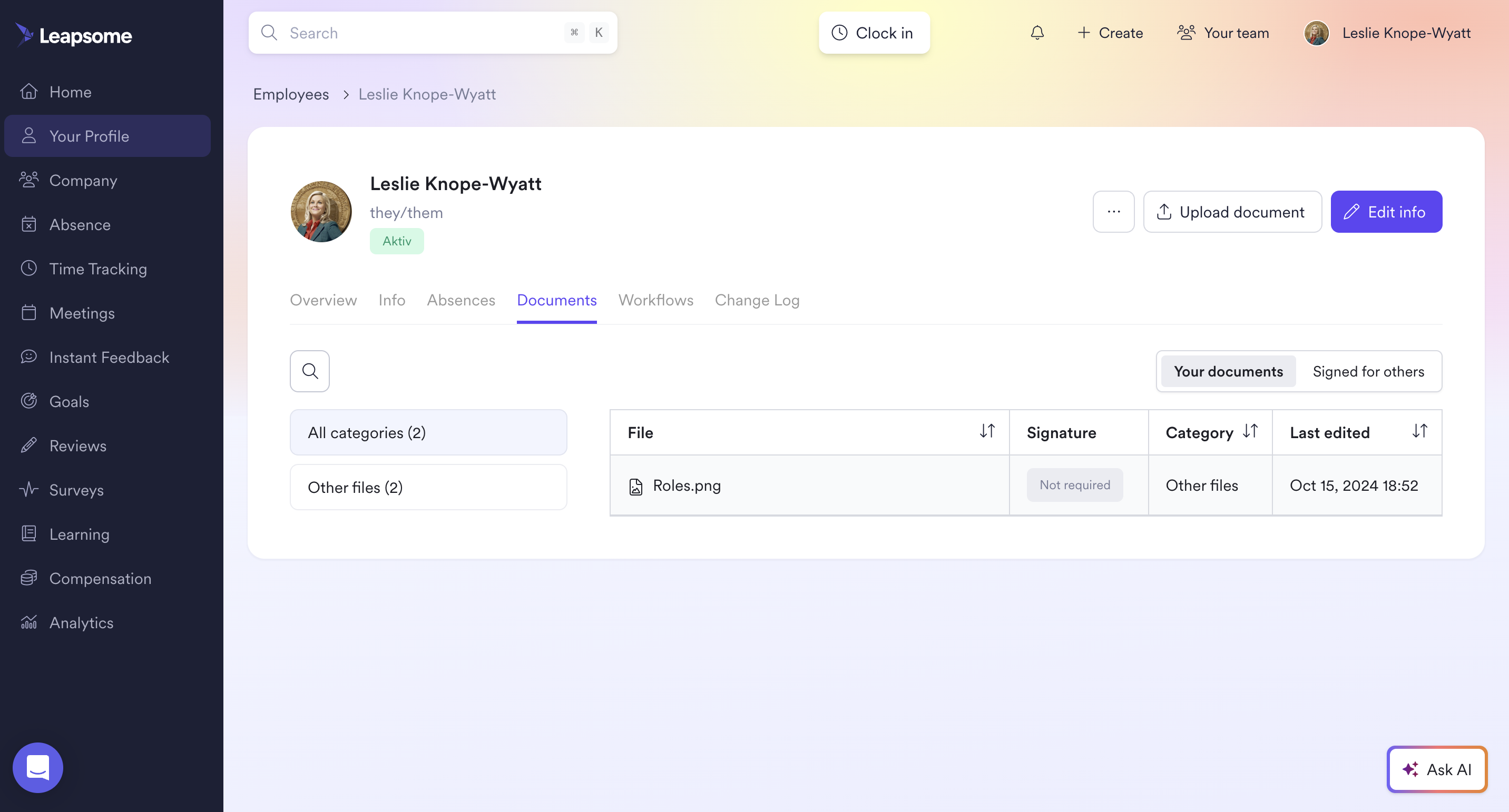Open the notifications bell icon
The width and height of the screenshot is (1509, 812).
point(1037,33)
